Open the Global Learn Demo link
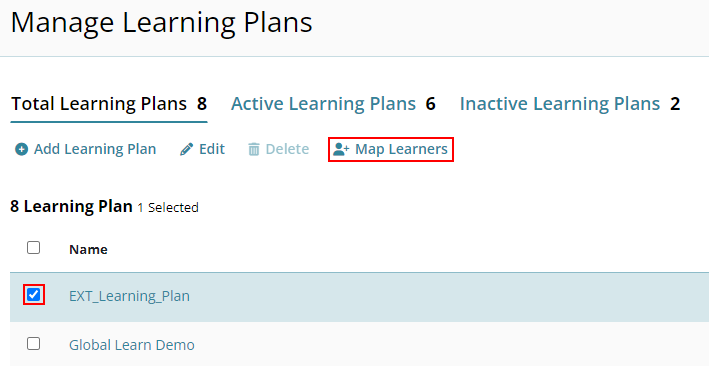Image resolution: width=709 pixels, height=366 pixels. tap(132, 345)
